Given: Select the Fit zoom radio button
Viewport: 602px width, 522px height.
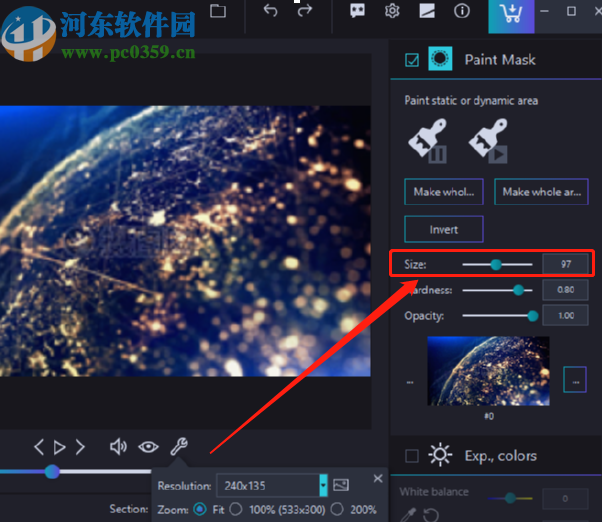Looking at the screenshot, I should pos(200,509).
